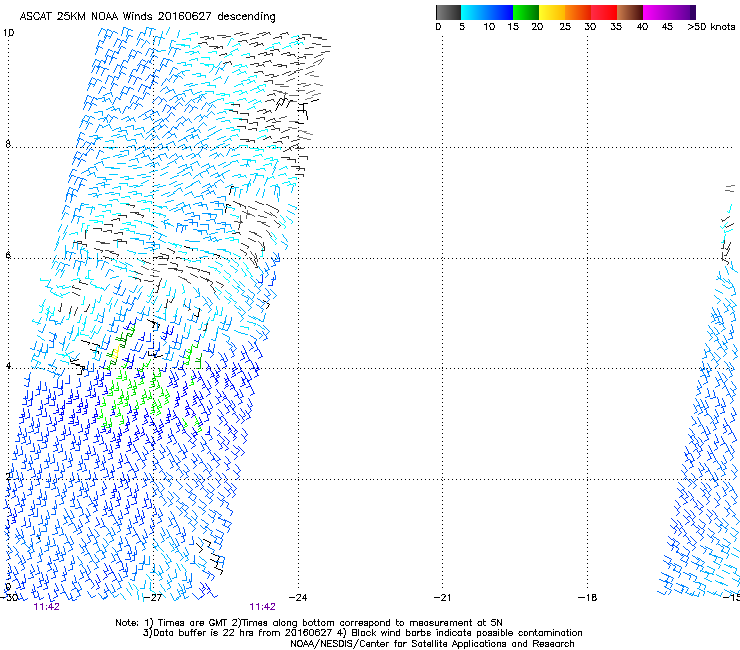Click the '25' label under the color bar
740x650 pixels.
coord(565,27)
